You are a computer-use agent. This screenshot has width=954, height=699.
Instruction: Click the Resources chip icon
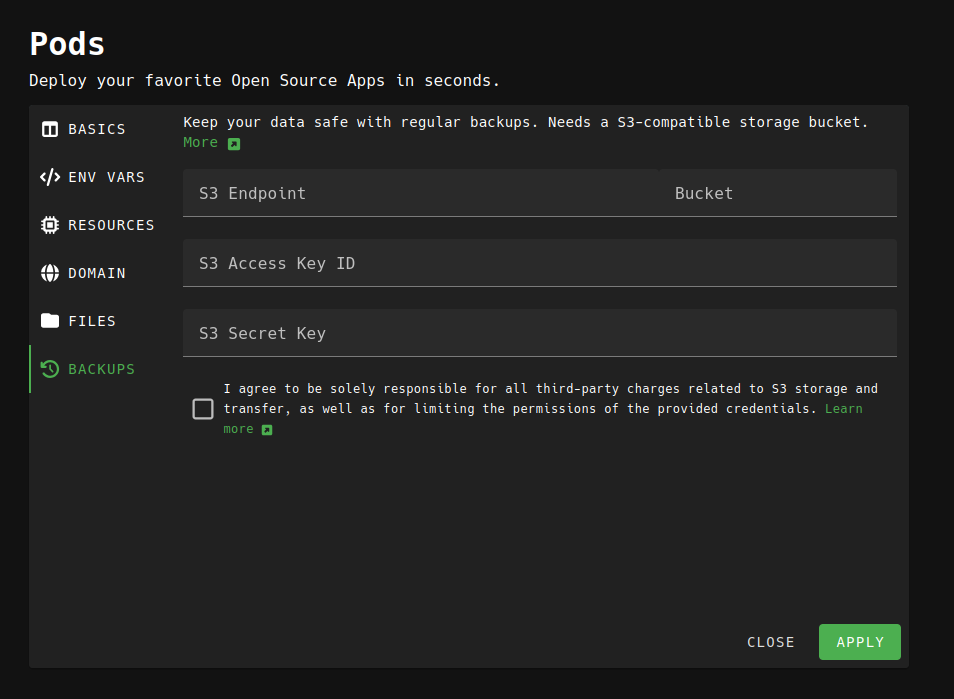(x=50, y=225)
